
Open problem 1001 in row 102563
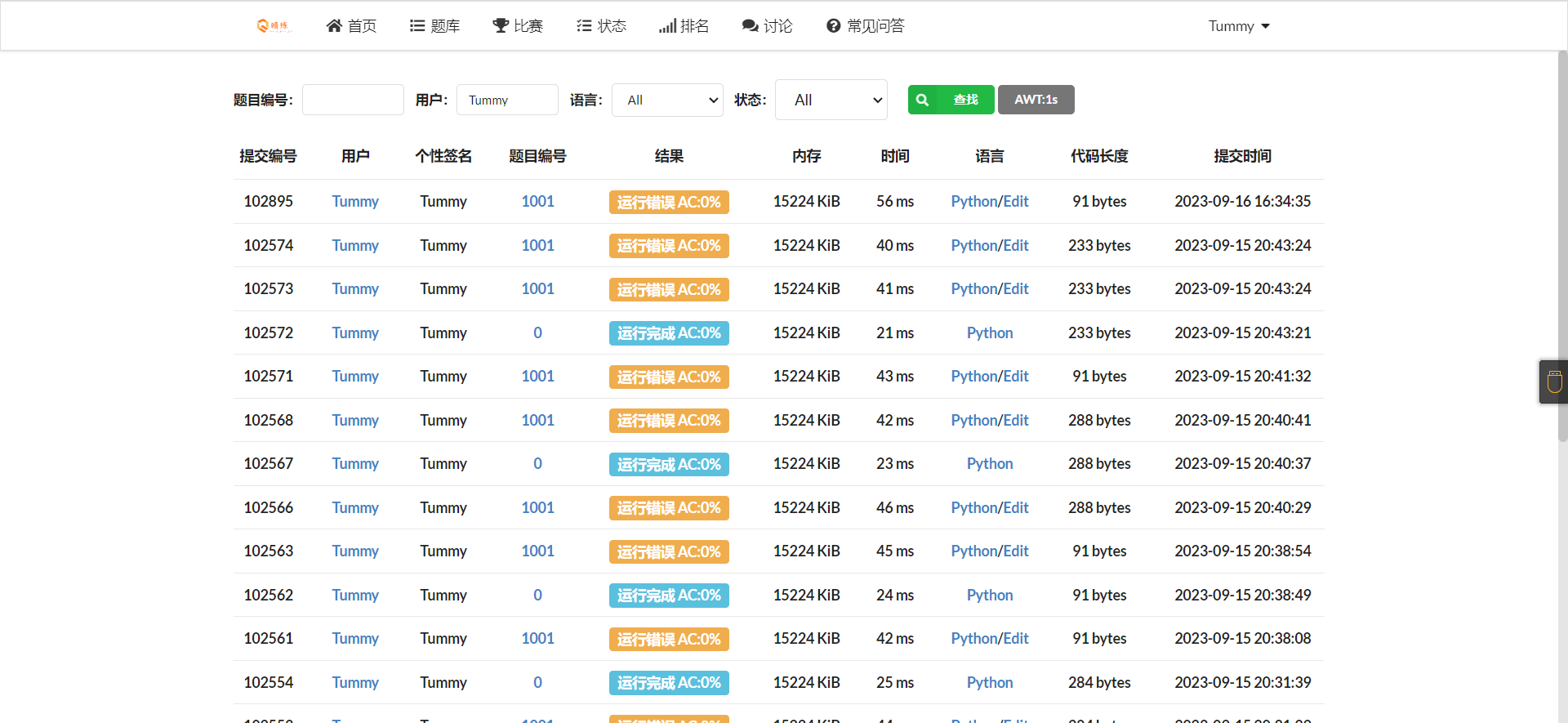pyautogui.click(x=537, y=551)
